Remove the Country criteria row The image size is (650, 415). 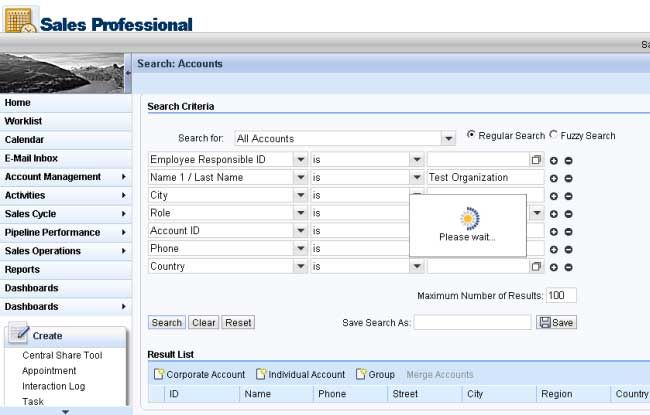coord(568,267)
